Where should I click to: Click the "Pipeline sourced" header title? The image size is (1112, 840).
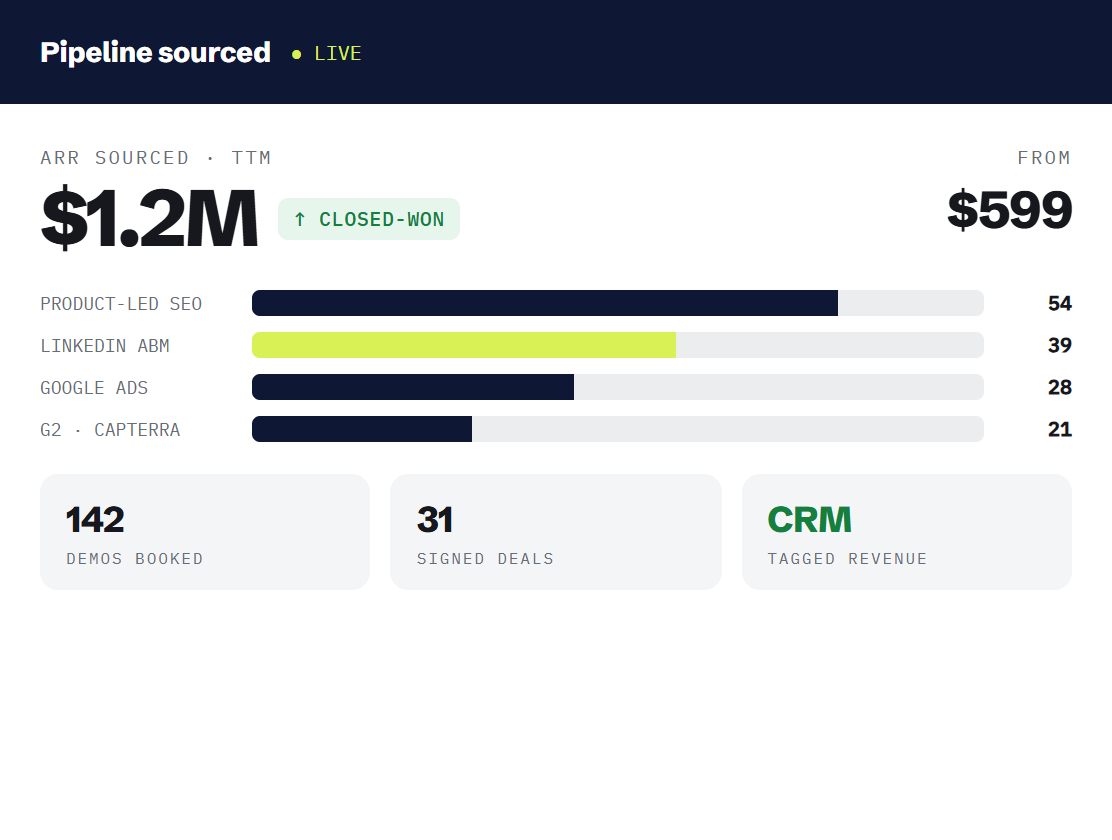(155, 52)
